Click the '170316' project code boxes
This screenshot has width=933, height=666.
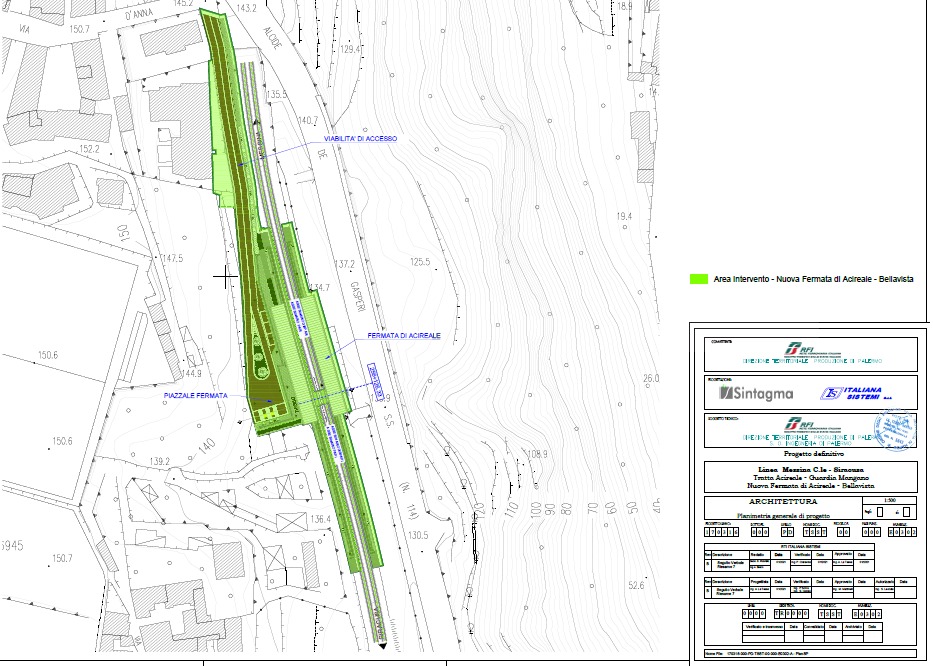(x=721, y=532)
